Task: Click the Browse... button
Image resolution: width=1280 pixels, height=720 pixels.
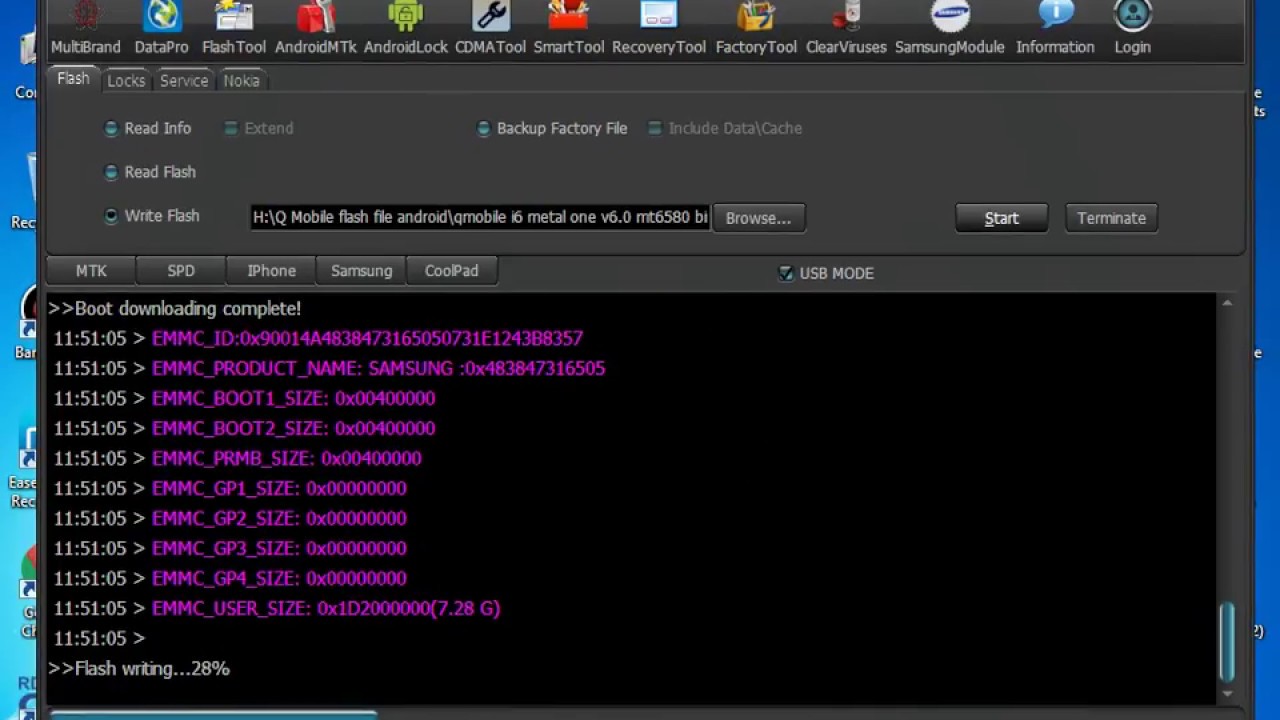Action: tap(758, 218)
